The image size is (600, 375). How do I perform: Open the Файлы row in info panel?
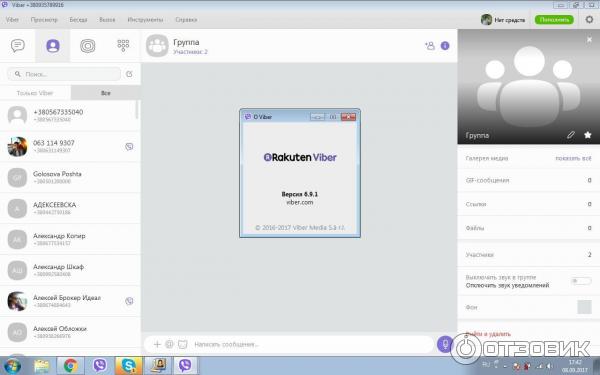[x=528, y=228]
